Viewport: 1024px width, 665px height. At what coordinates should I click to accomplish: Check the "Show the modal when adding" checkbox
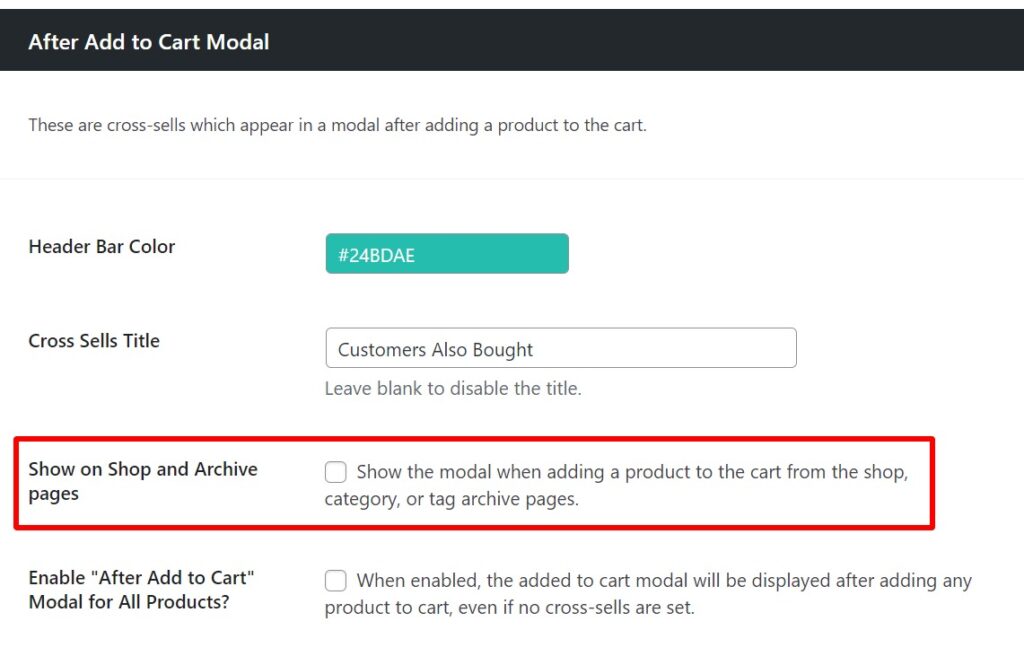click(335, 472)
